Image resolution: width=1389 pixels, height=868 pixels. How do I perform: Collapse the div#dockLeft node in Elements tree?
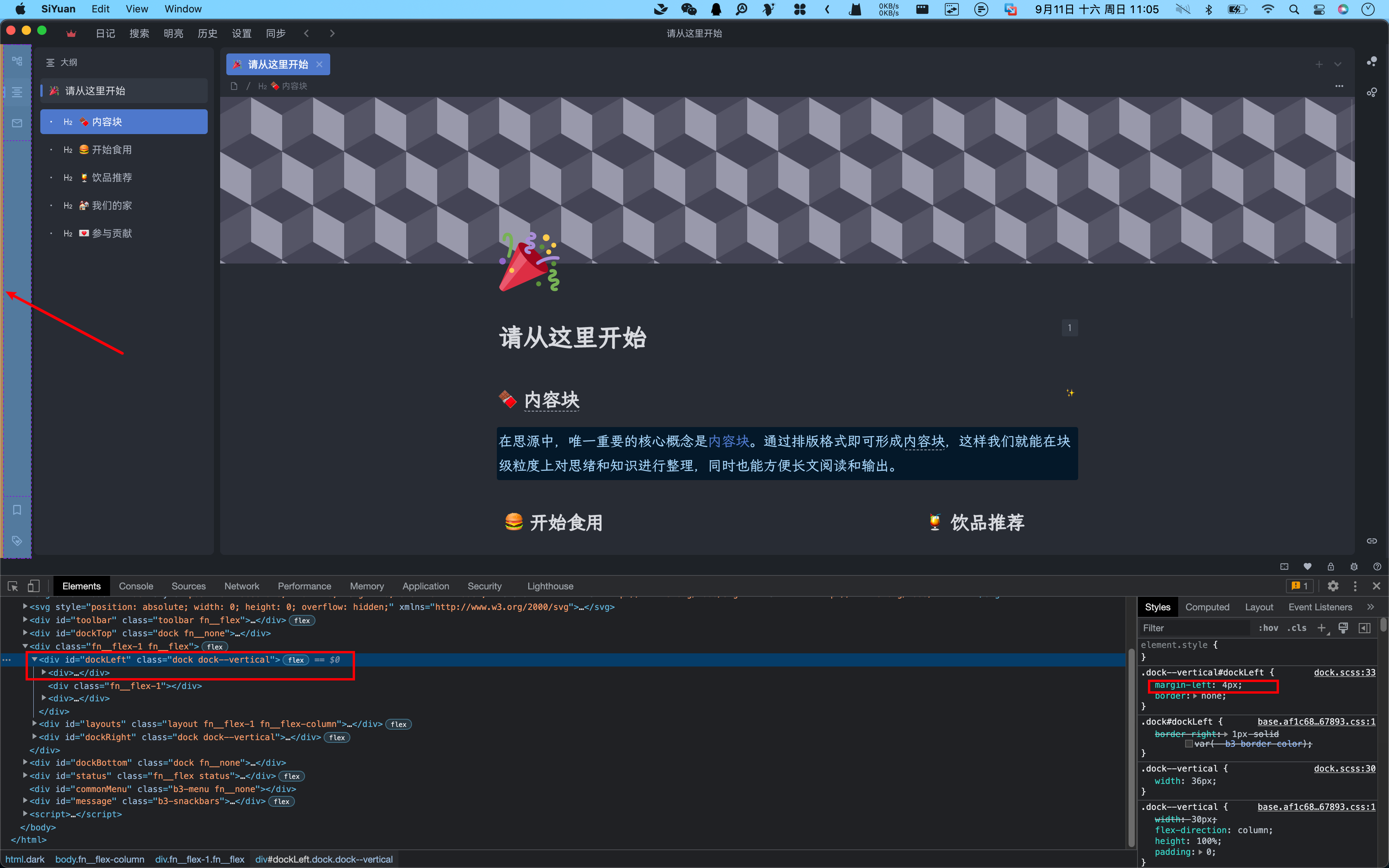click(35, 659)
